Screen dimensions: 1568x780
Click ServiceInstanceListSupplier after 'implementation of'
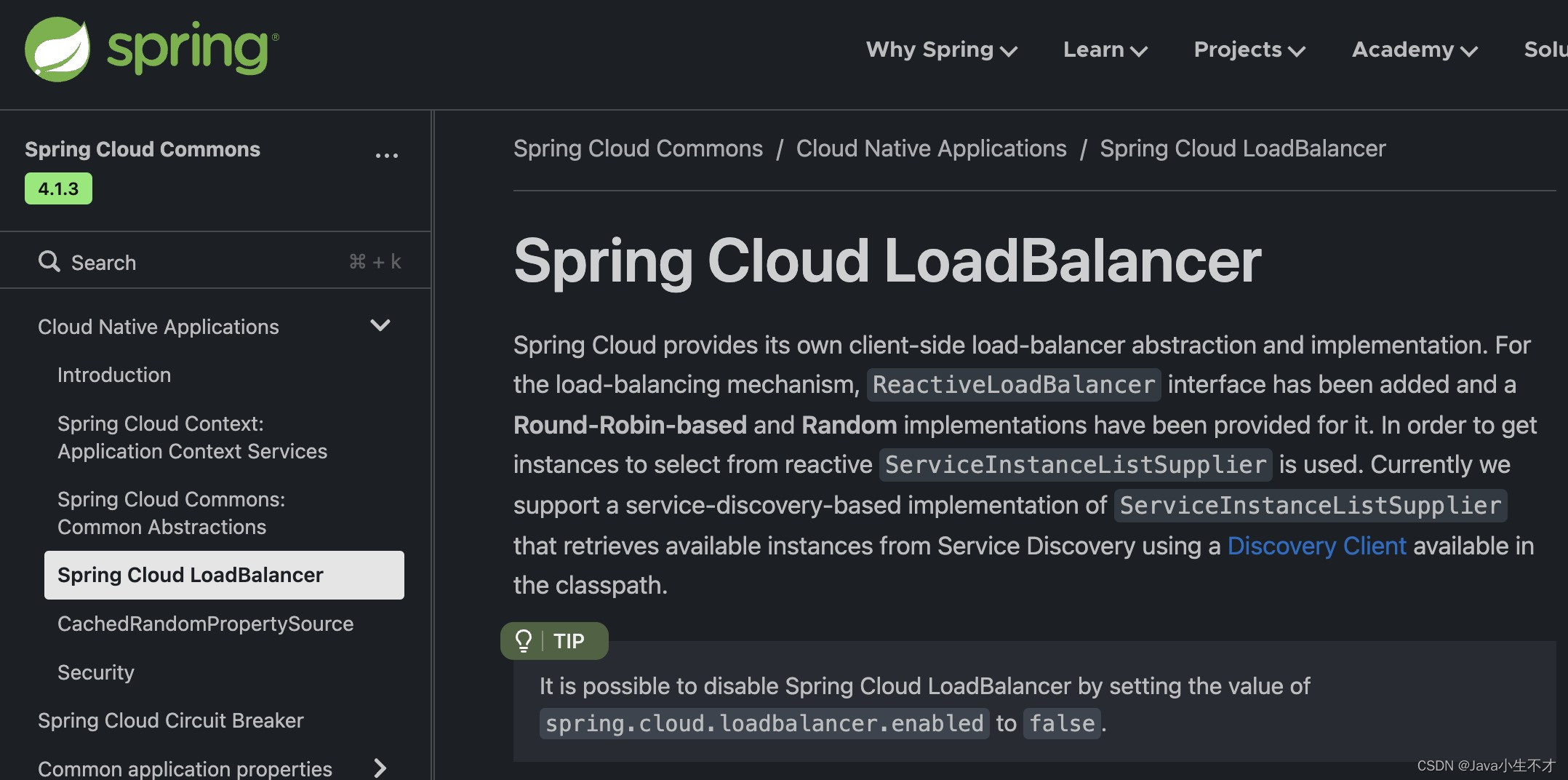[1311, 505]
